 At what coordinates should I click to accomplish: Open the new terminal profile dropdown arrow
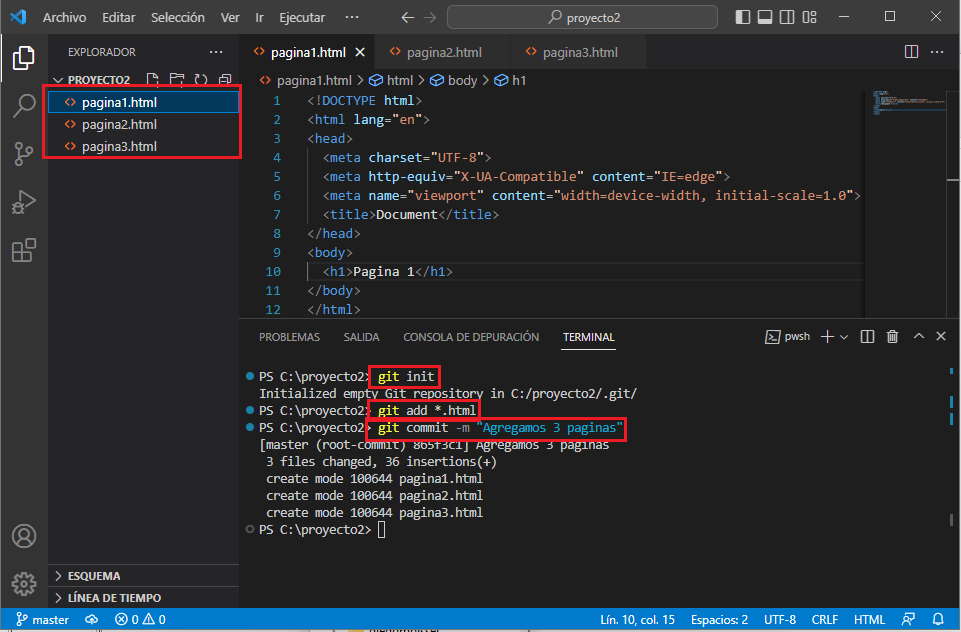point(844,337)
